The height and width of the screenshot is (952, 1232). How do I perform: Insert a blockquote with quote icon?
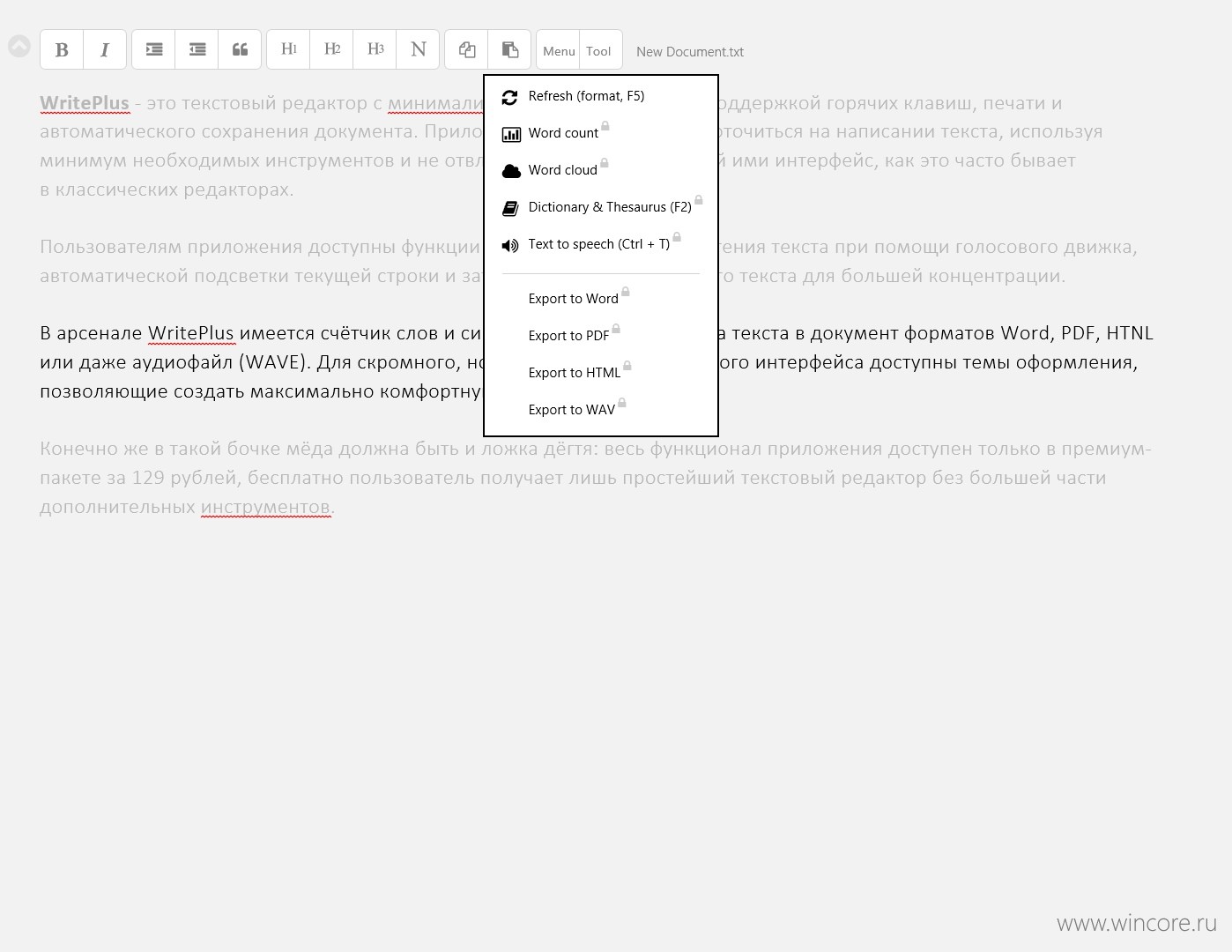(x=240, y=49)
